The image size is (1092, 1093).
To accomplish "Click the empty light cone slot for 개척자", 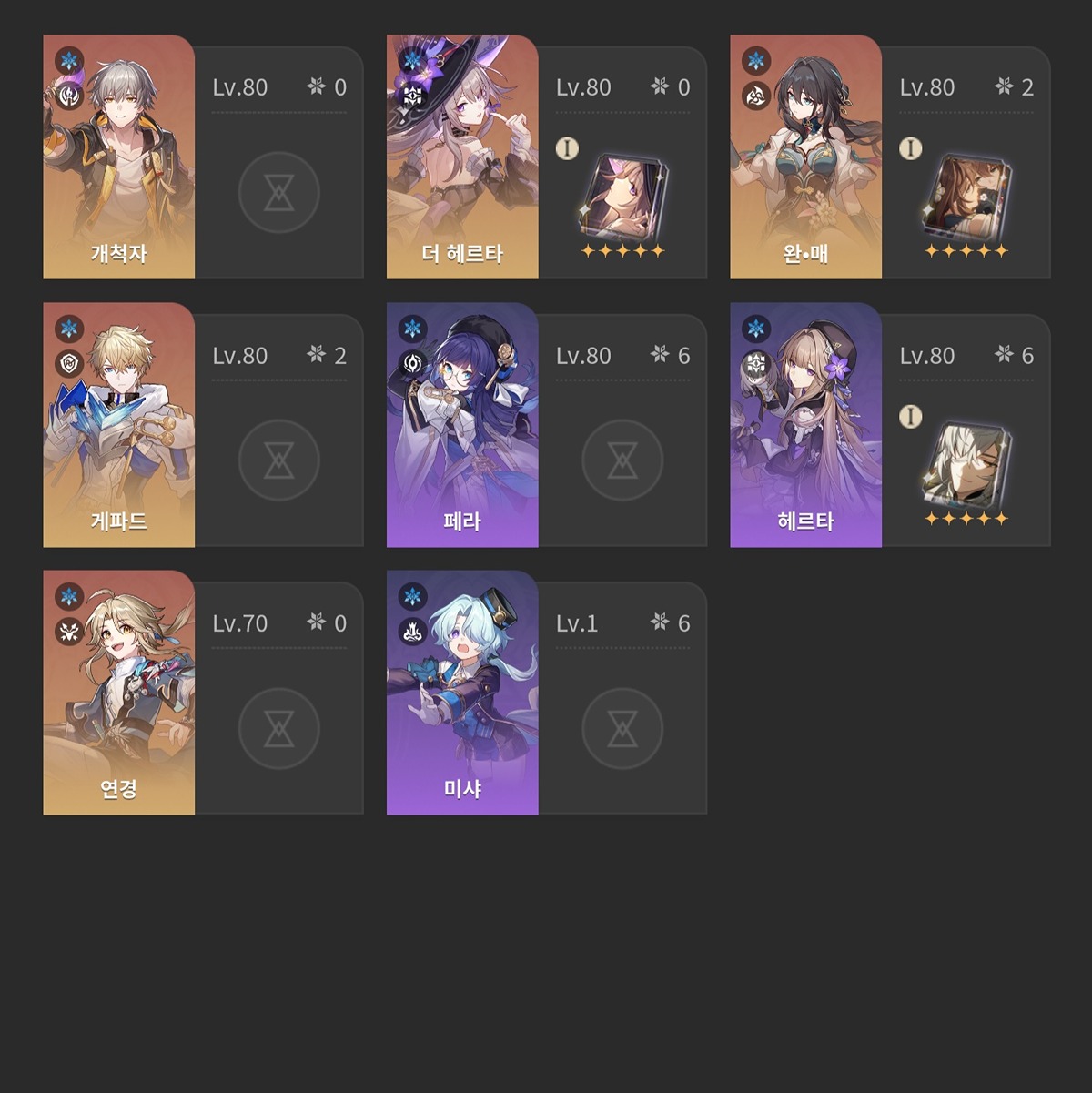I will tap(278, 192).
